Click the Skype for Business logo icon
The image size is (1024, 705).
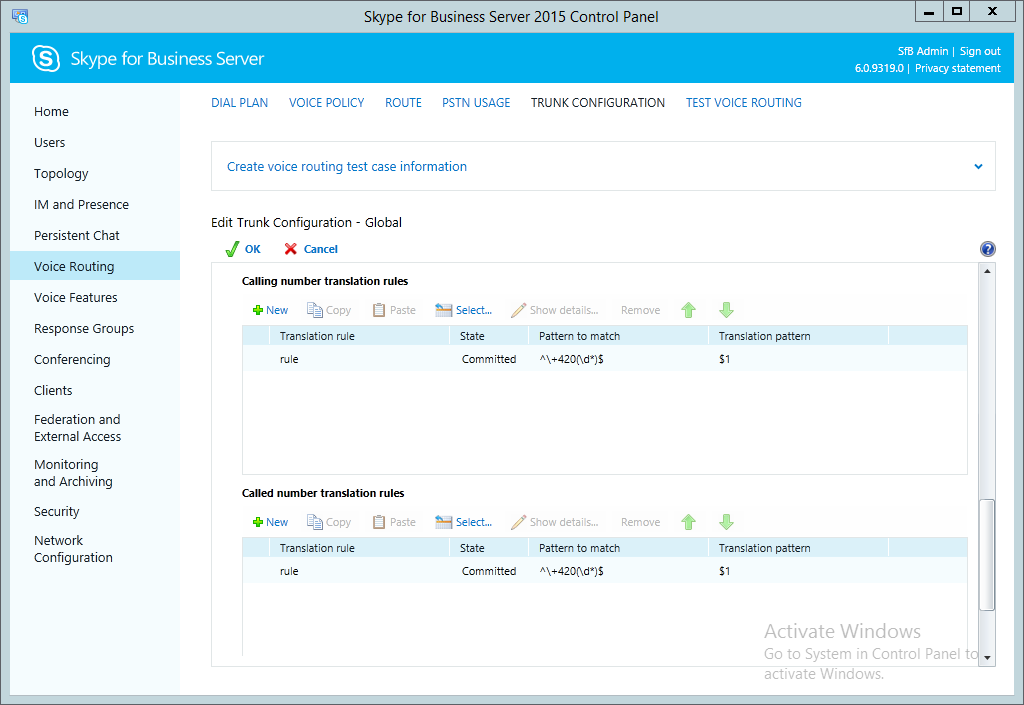(x=46, y=59)
